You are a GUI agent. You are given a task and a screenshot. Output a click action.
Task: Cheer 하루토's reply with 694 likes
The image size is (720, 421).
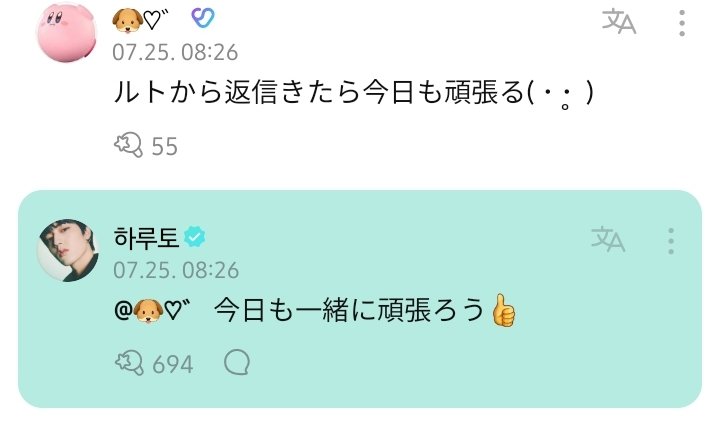[129, 363]
